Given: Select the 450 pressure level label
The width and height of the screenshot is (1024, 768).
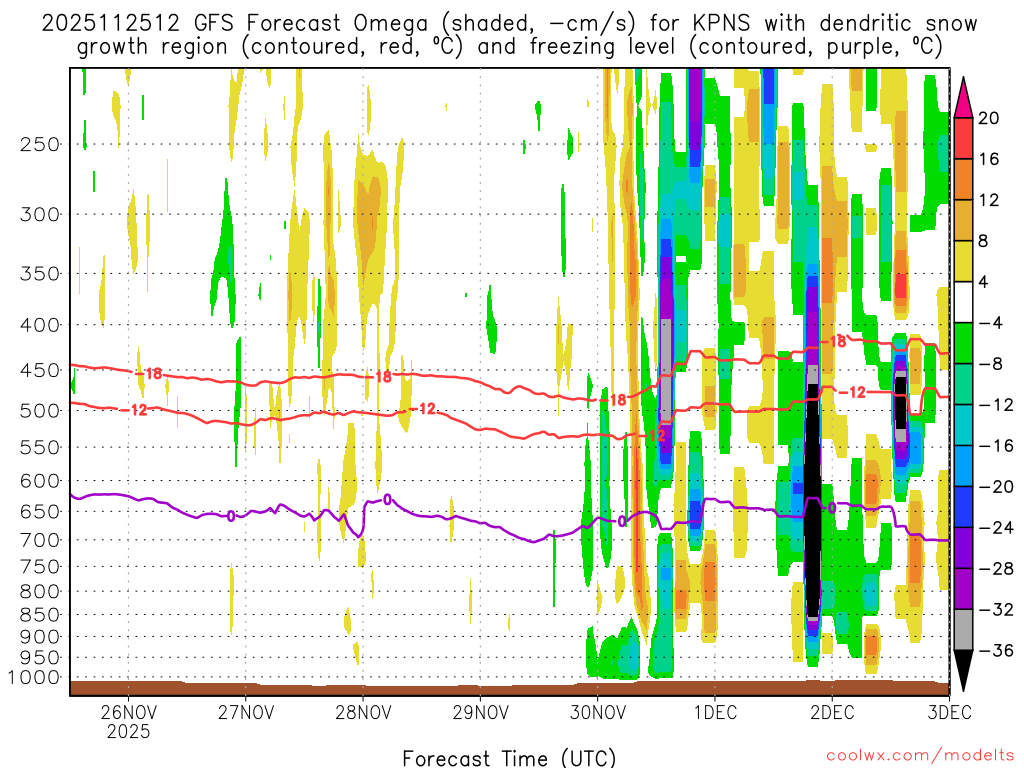Looking at the screenshot, I should (x=40, y=370).
